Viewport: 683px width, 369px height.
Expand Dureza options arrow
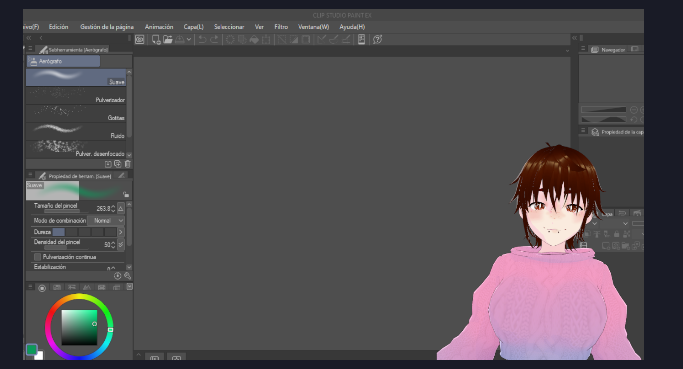121,232
